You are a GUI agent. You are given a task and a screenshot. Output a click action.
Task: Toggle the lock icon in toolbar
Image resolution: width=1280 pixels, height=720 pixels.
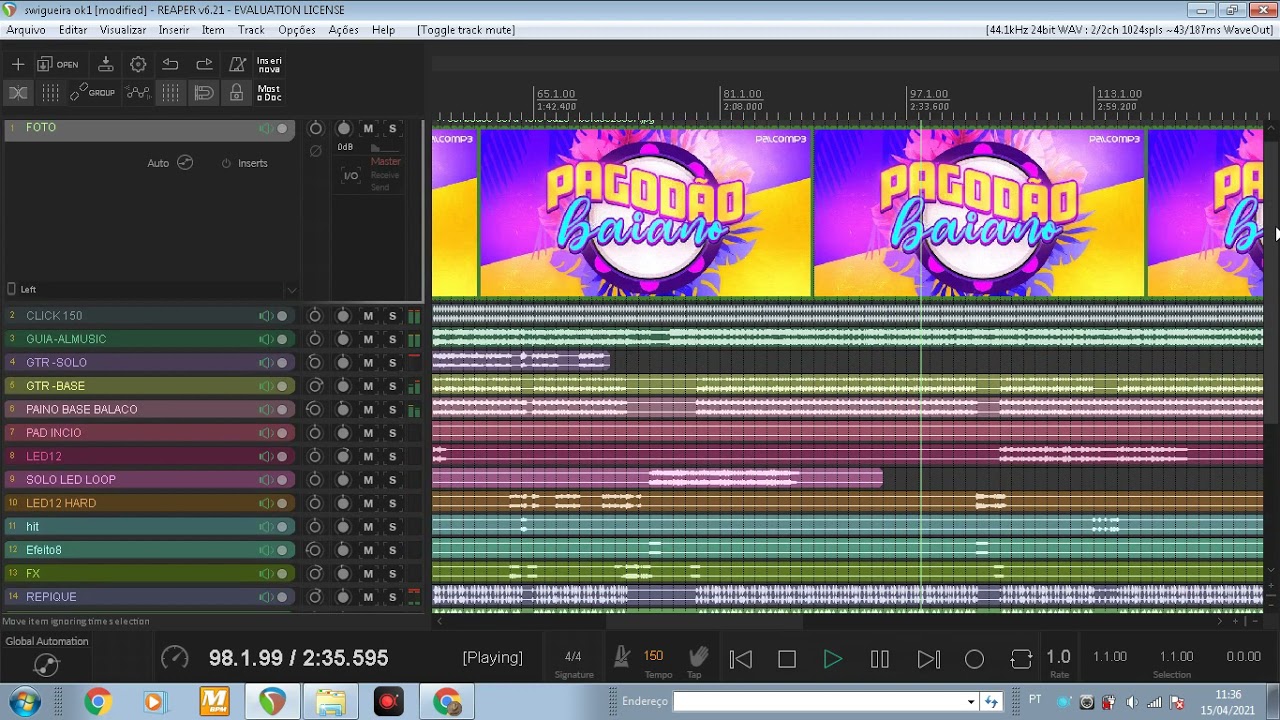coord(237,92)
